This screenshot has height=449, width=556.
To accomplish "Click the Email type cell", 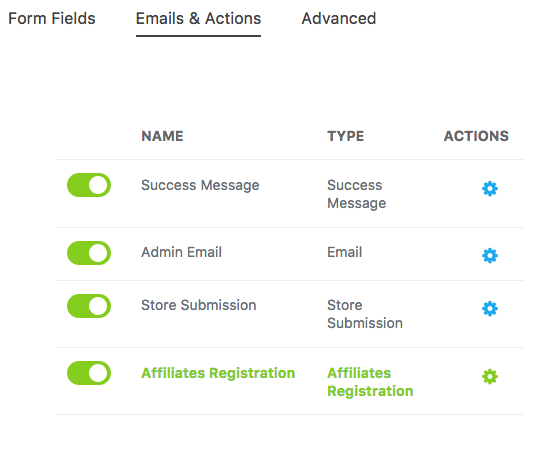I will point(345,252).
